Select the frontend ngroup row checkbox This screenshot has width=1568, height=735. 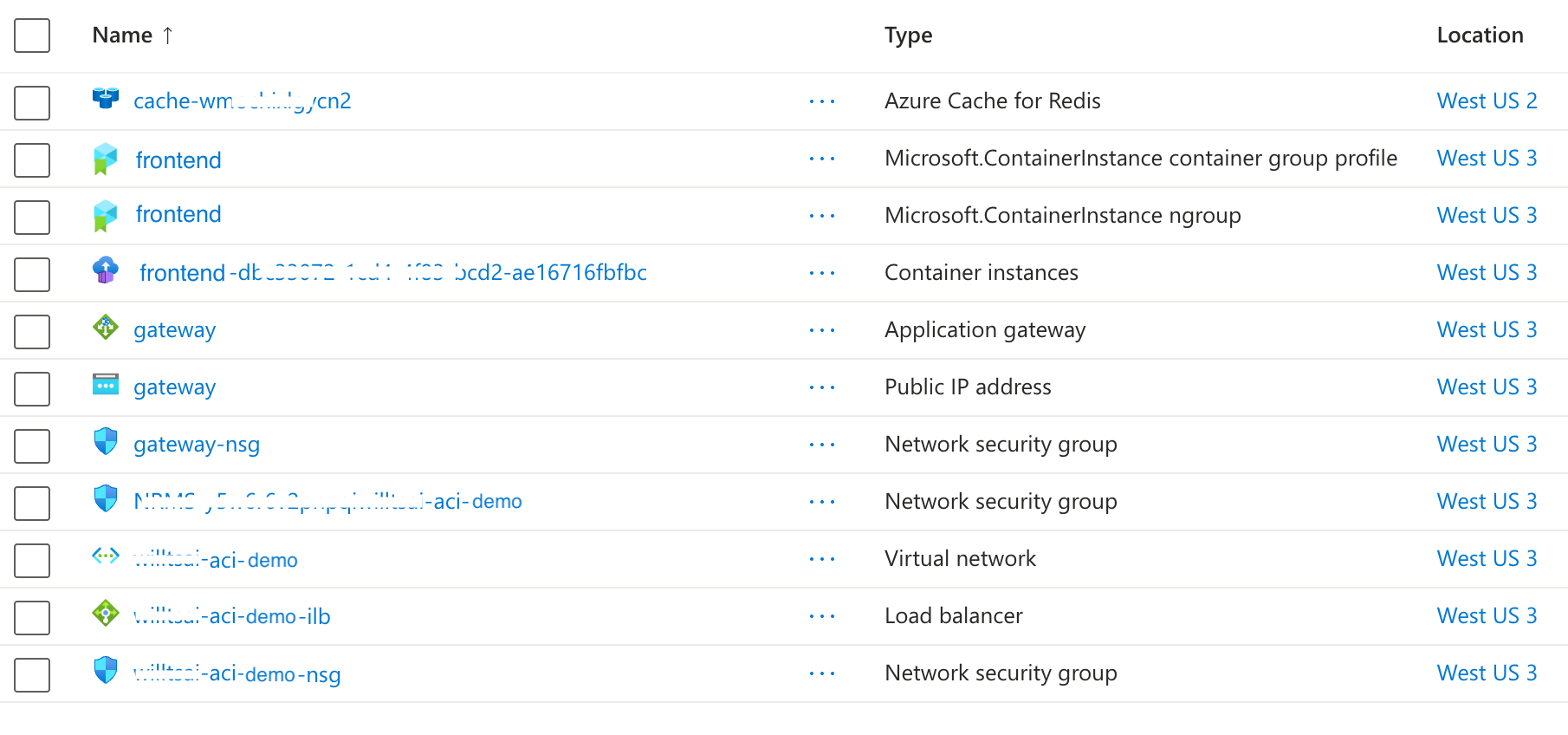(x=32, y=218)
